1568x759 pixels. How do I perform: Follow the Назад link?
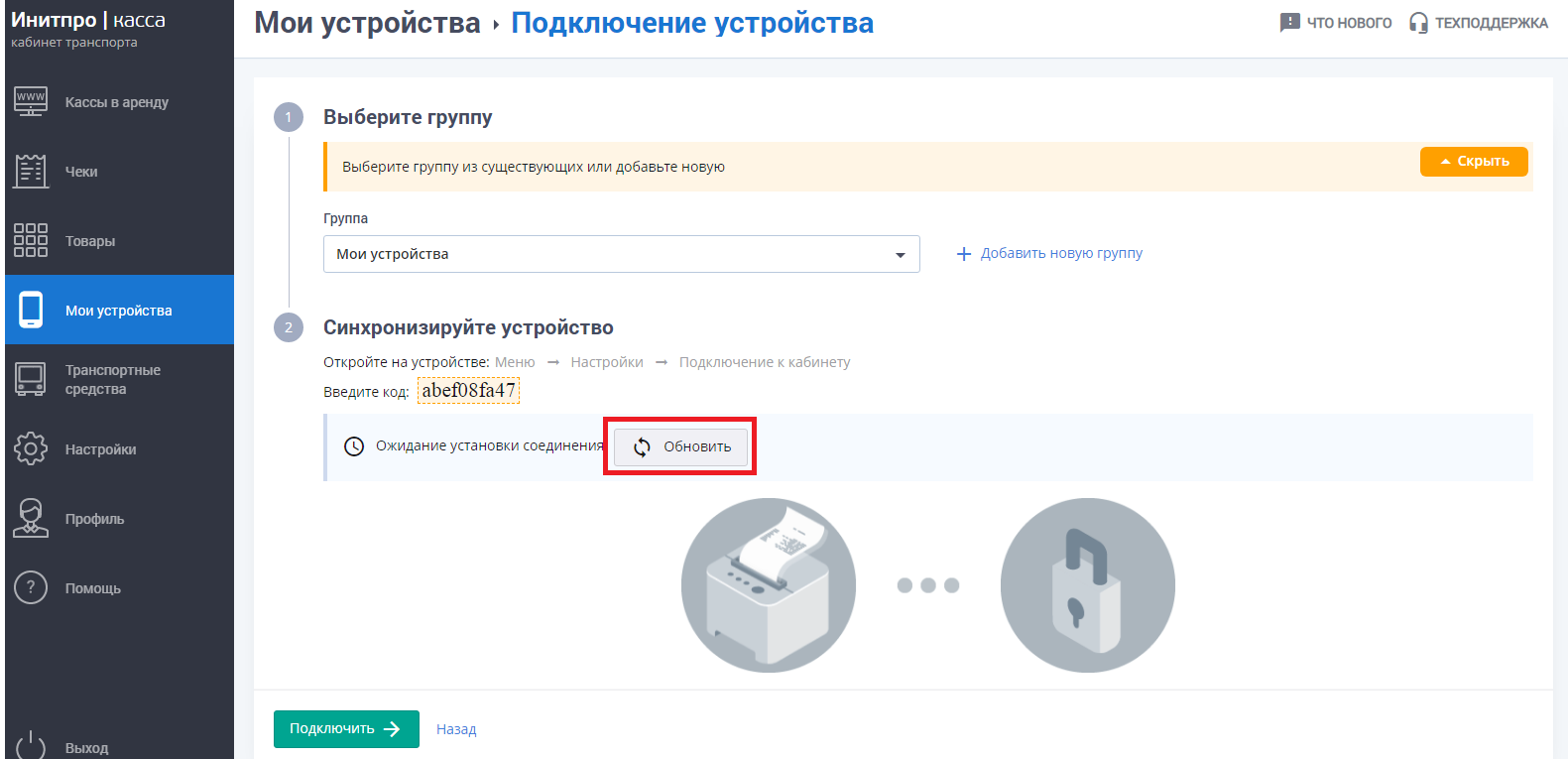tap(456, 729)
